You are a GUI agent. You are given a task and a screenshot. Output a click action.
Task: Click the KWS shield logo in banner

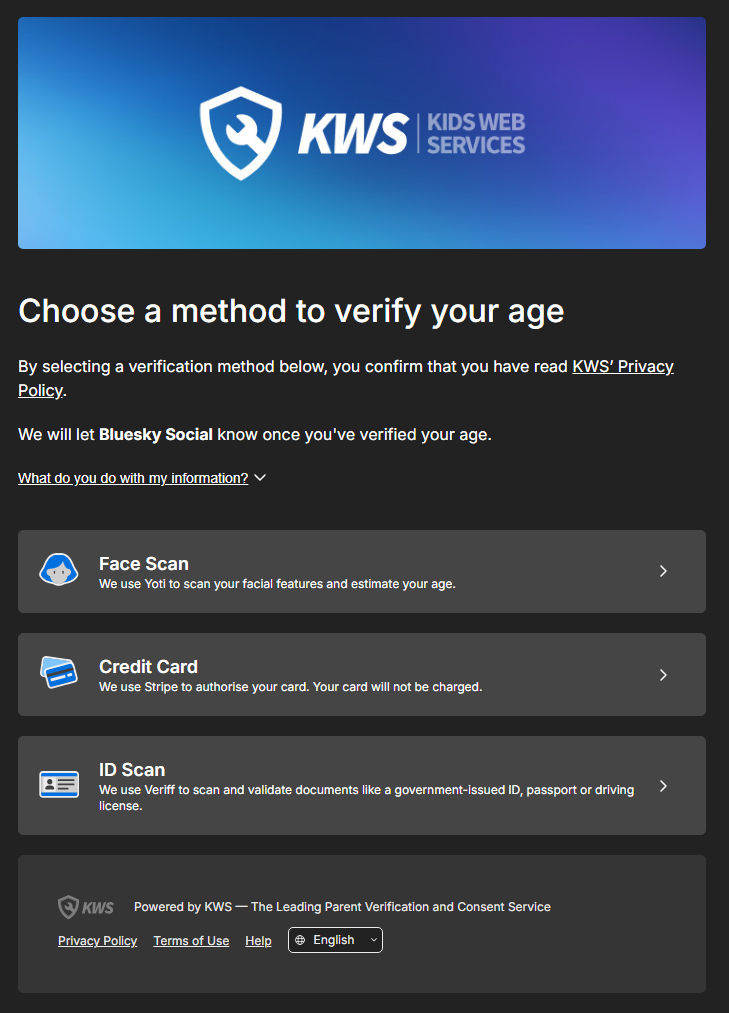(x=240, y=133)
